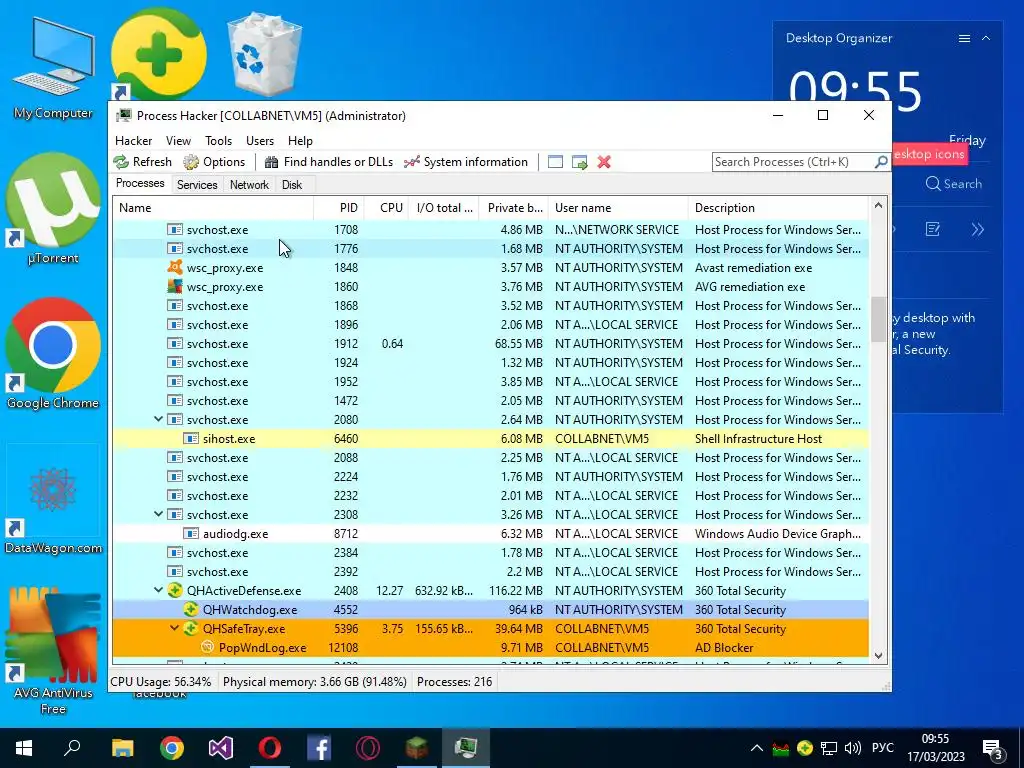The image size is (1024, 768).
Task: Select the 360 Total Security desktop icon
Action: point(159,56)
